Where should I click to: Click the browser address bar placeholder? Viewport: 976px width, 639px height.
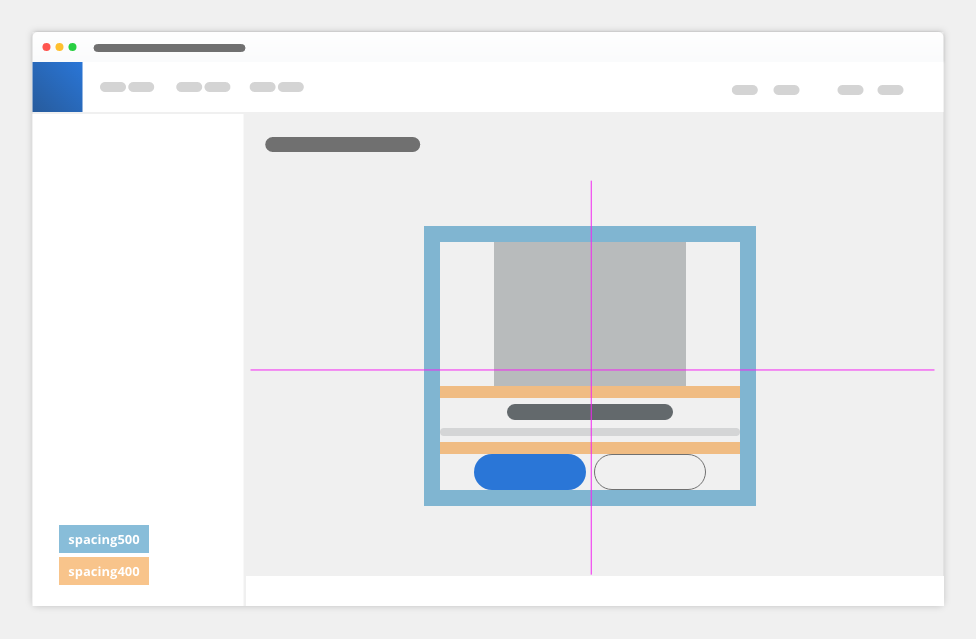(x=169, y=48)
